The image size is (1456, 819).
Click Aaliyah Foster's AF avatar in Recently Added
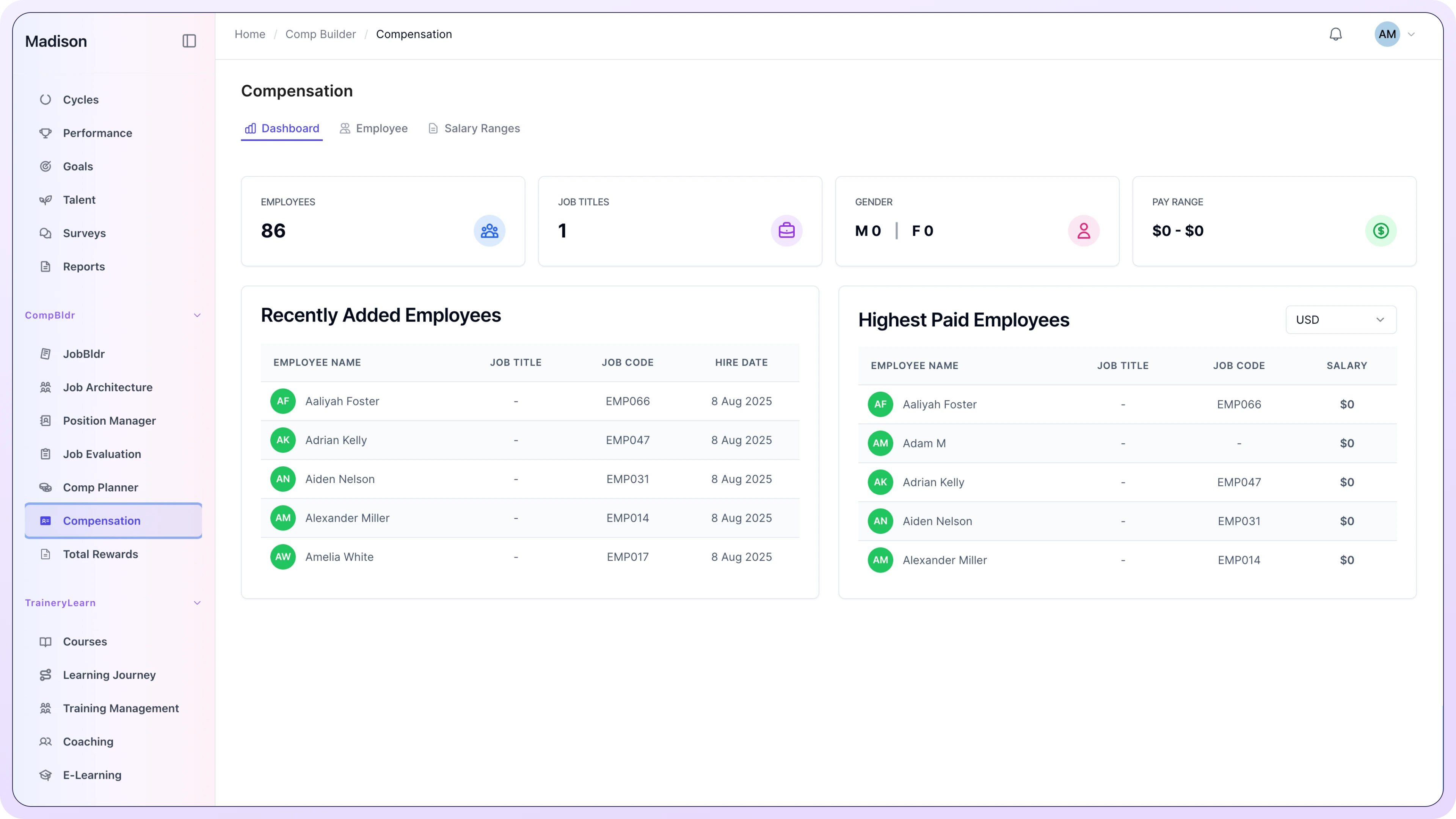coord(282,401)
